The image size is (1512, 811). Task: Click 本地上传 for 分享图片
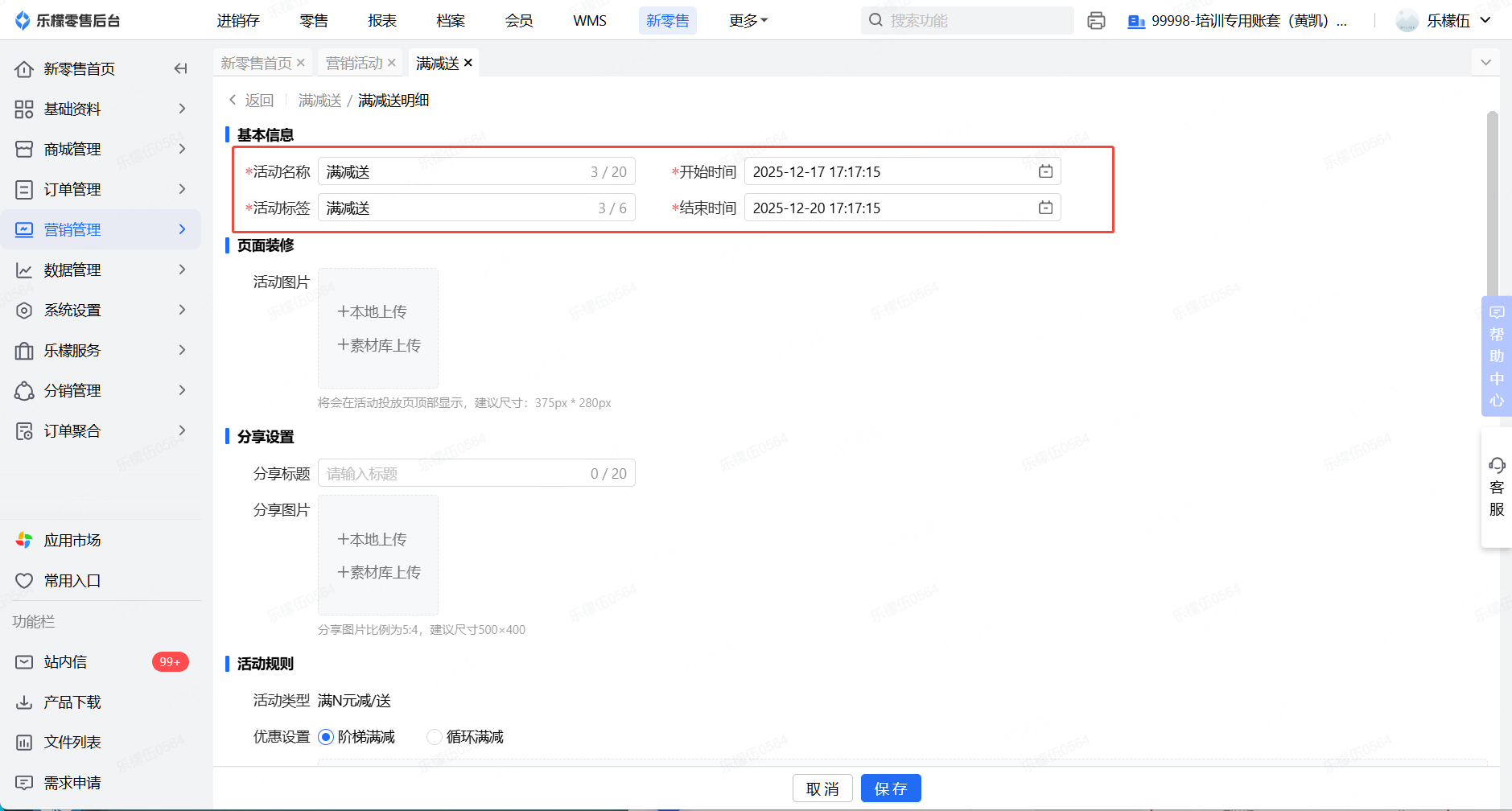pyautogui.click(x=373, y=540)
